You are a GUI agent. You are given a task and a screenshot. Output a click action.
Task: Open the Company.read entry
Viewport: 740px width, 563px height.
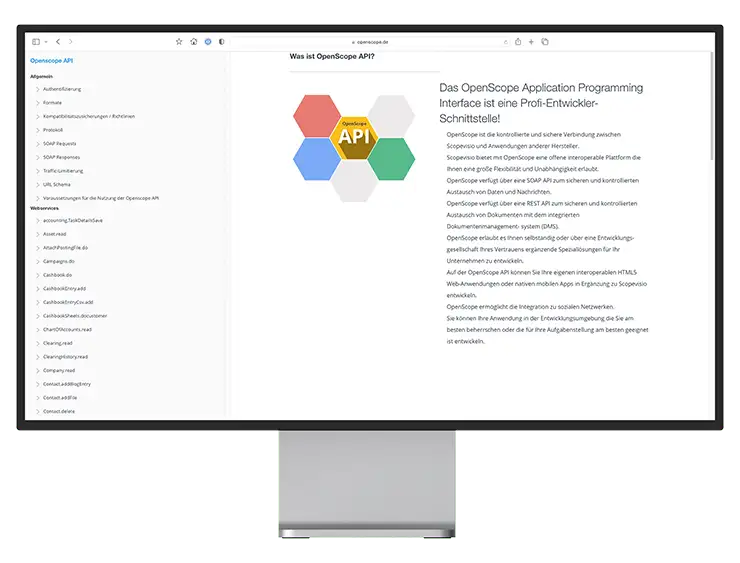coord(59,370)
